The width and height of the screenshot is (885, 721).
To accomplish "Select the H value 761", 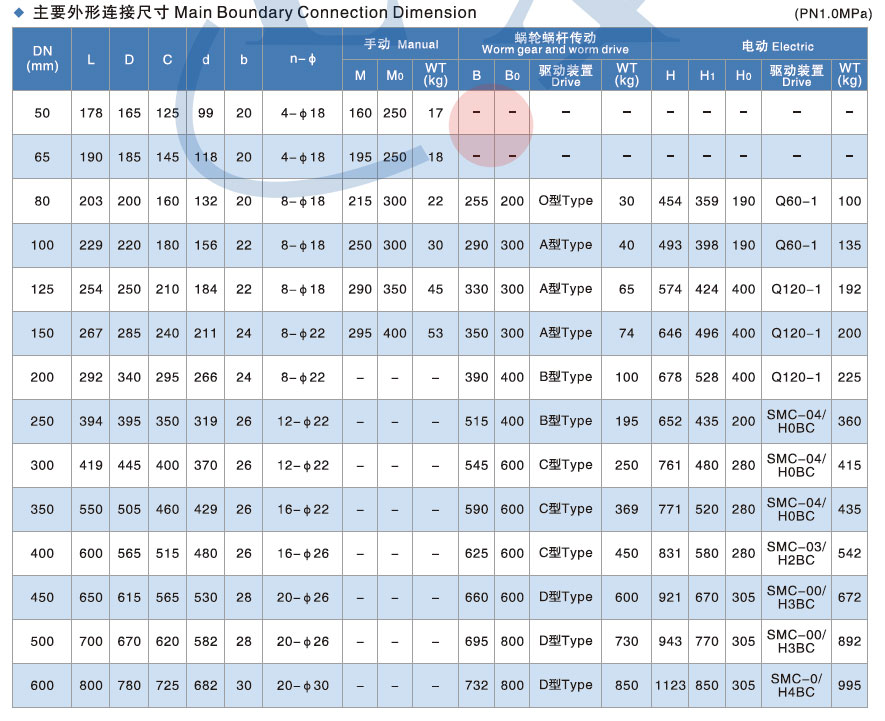I will (670, 465).
